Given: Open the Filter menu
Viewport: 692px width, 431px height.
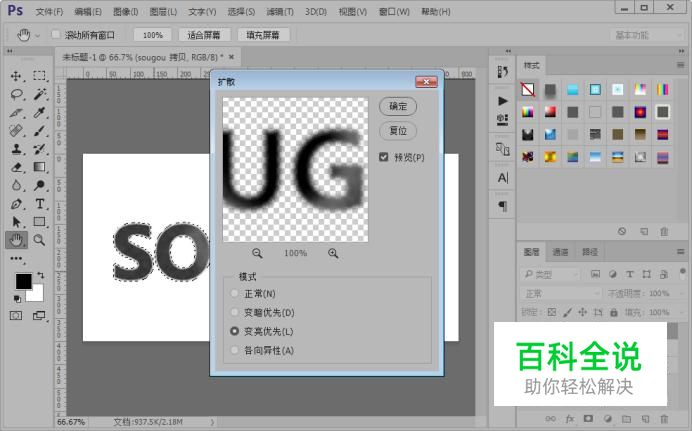Looking at the screenshot, I should coord(280,12).
